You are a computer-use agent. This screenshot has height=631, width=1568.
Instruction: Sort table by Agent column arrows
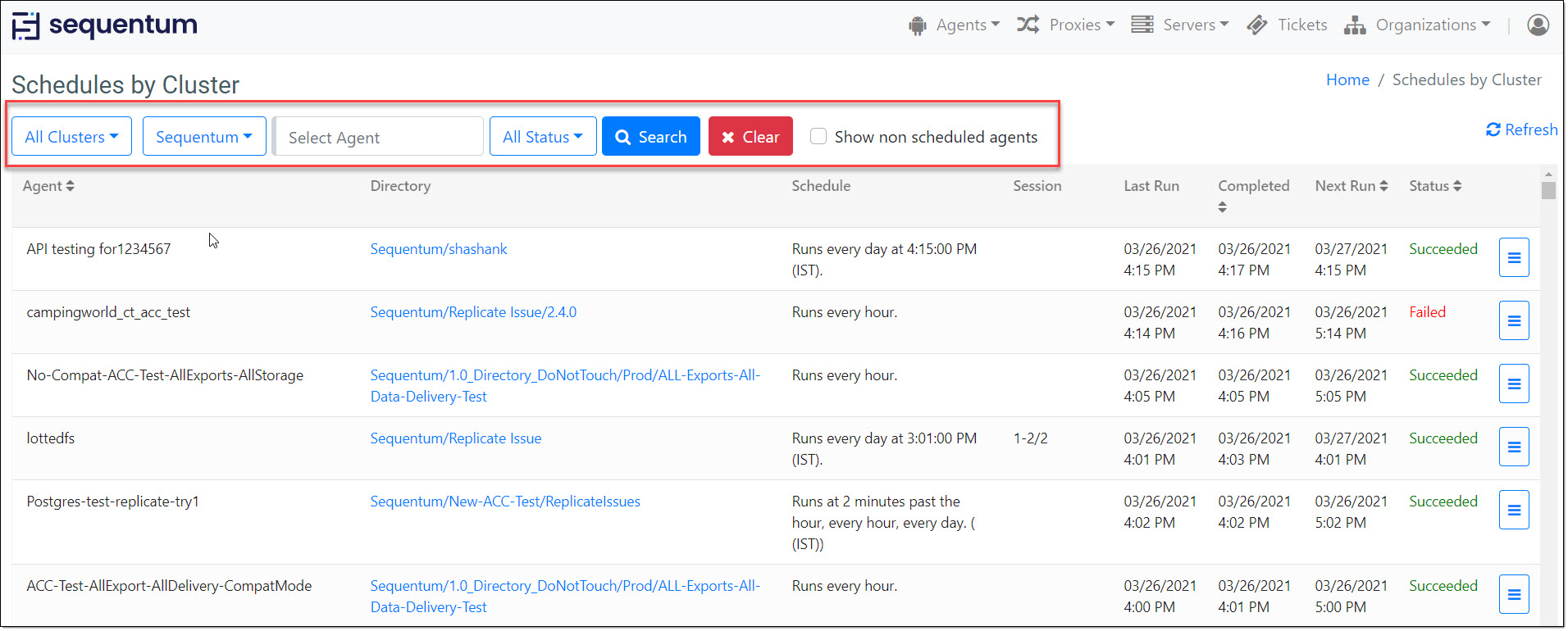click(71, 186)
